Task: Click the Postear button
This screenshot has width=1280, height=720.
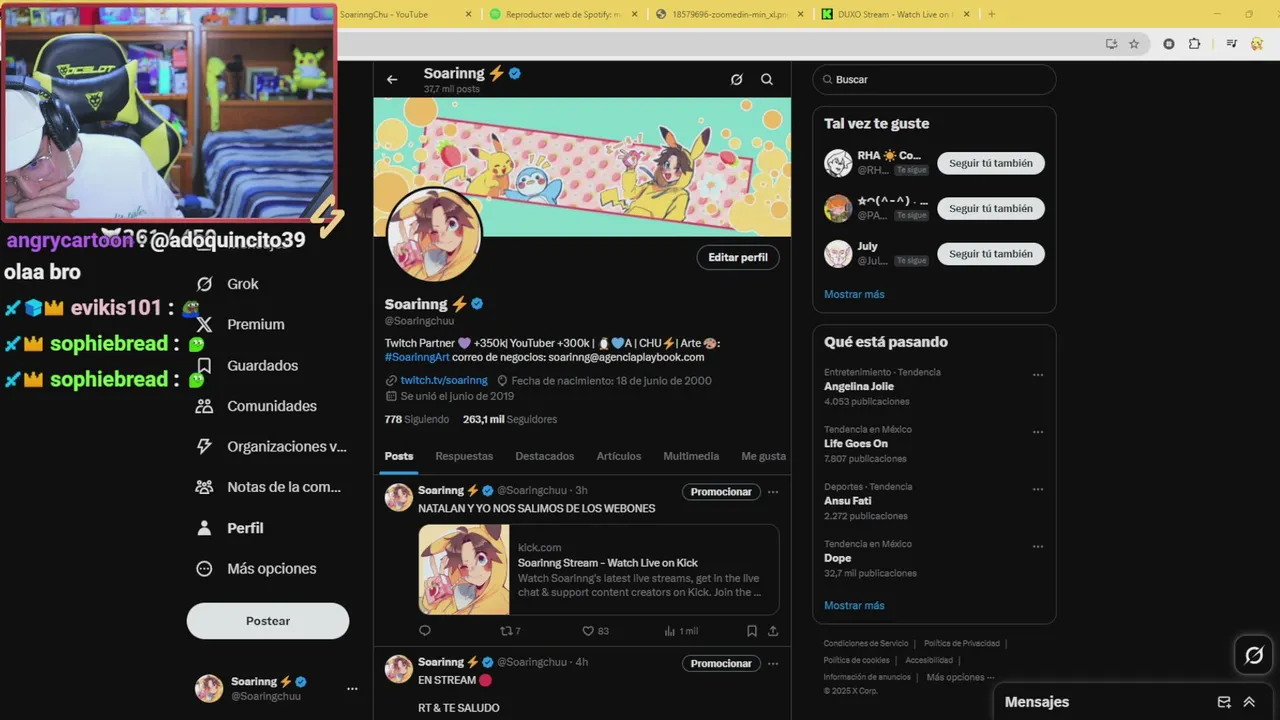Action: tap(268, 621)
